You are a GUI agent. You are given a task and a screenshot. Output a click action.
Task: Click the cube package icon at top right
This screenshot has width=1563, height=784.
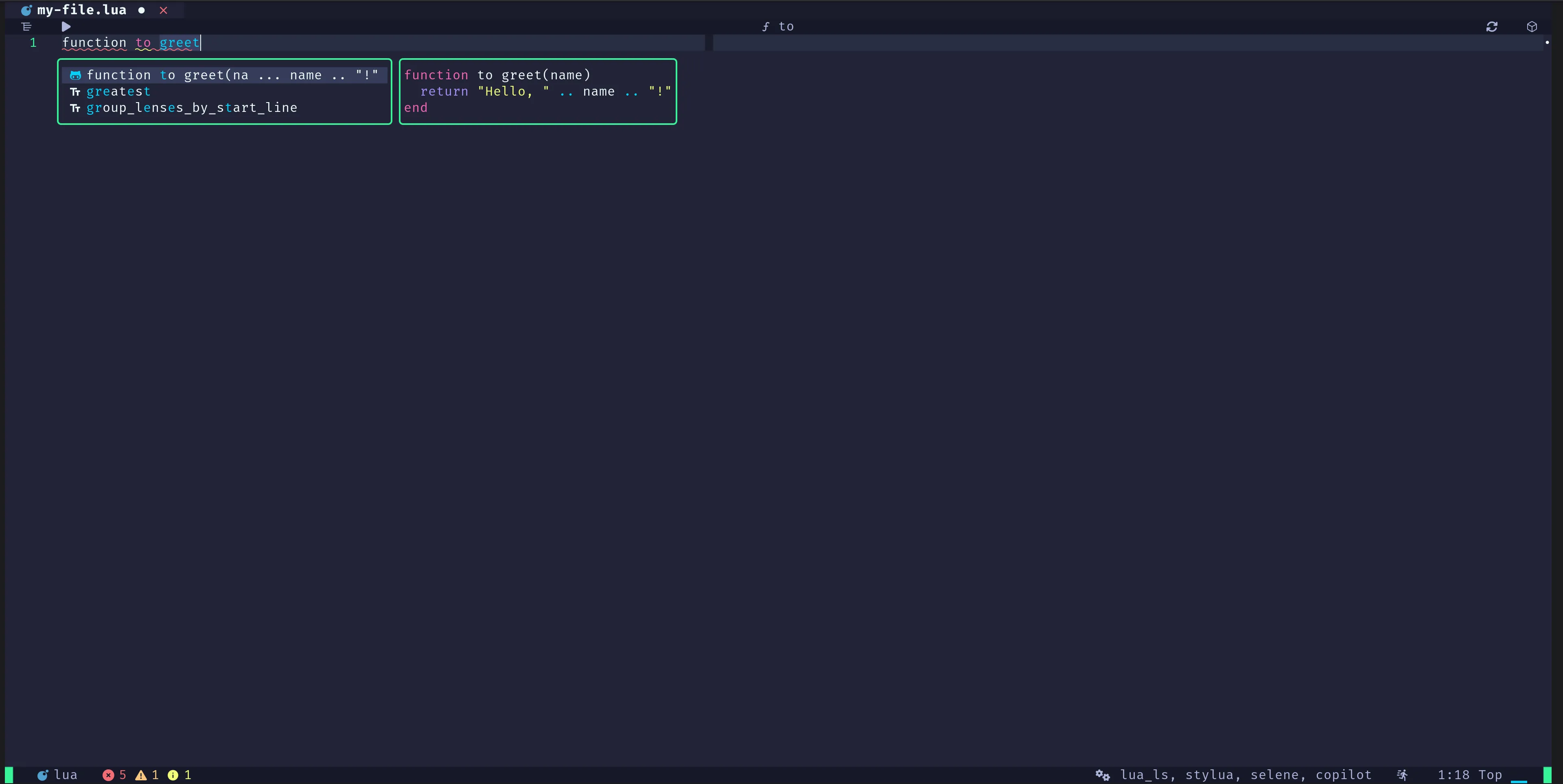coord(1532,27)
